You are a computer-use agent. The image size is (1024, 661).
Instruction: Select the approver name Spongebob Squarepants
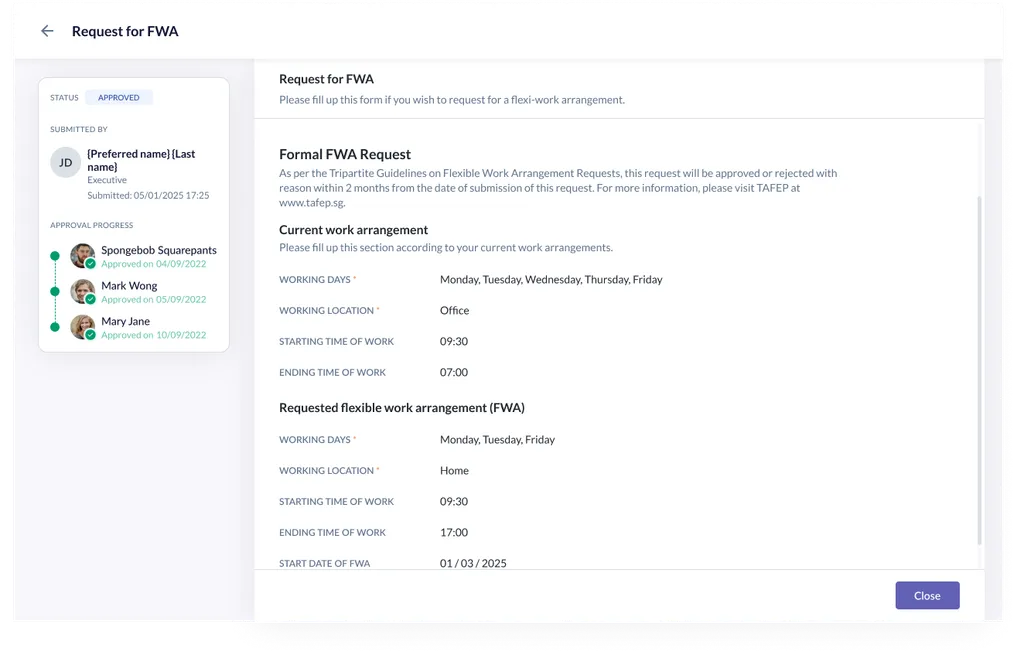pyautogui.click(x=159, y=250)
